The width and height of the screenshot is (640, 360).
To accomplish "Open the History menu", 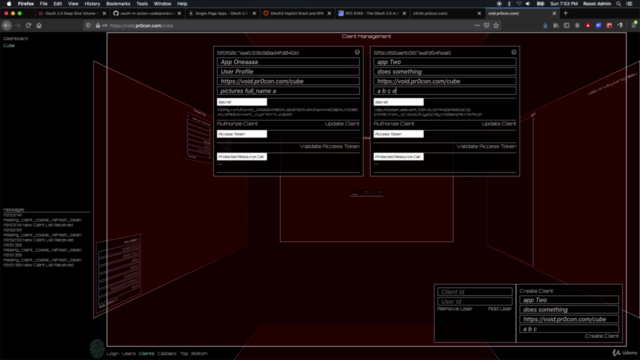I will [x=92, y=4].
